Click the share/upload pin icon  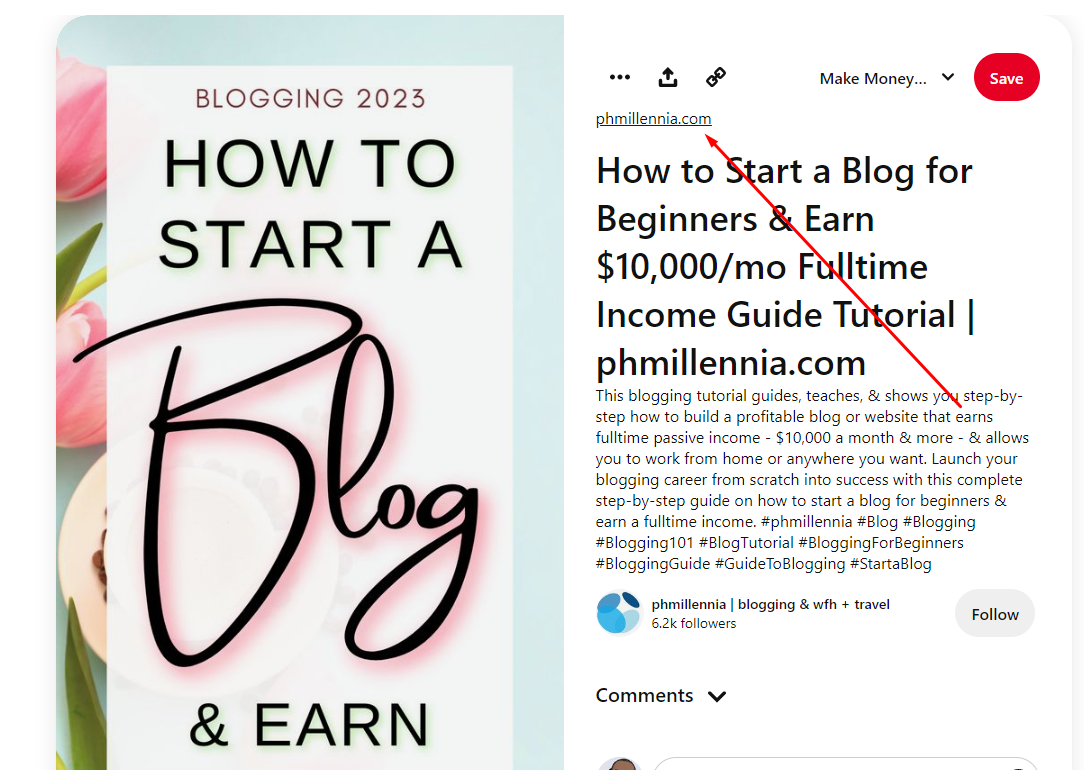click(667, 77)
